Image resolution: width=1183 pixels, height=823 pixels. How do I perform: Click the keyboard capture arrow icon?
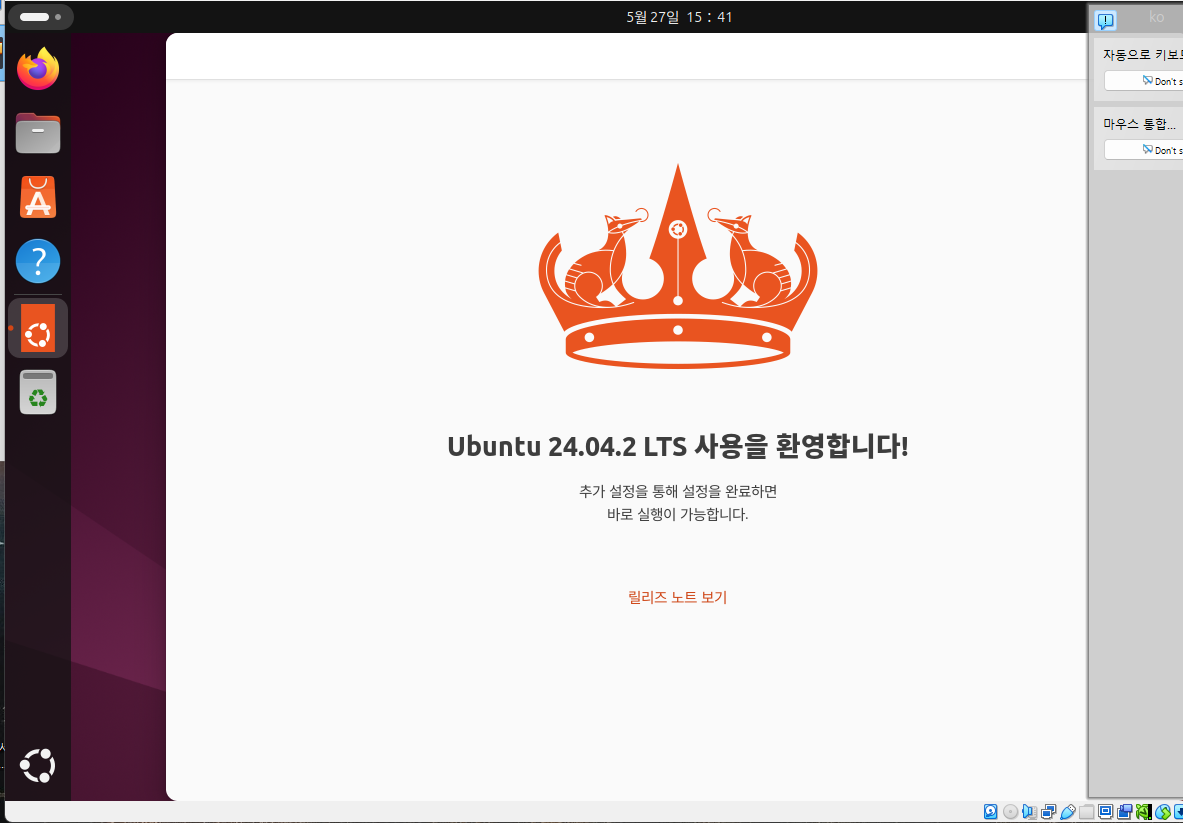[1178, 812]
